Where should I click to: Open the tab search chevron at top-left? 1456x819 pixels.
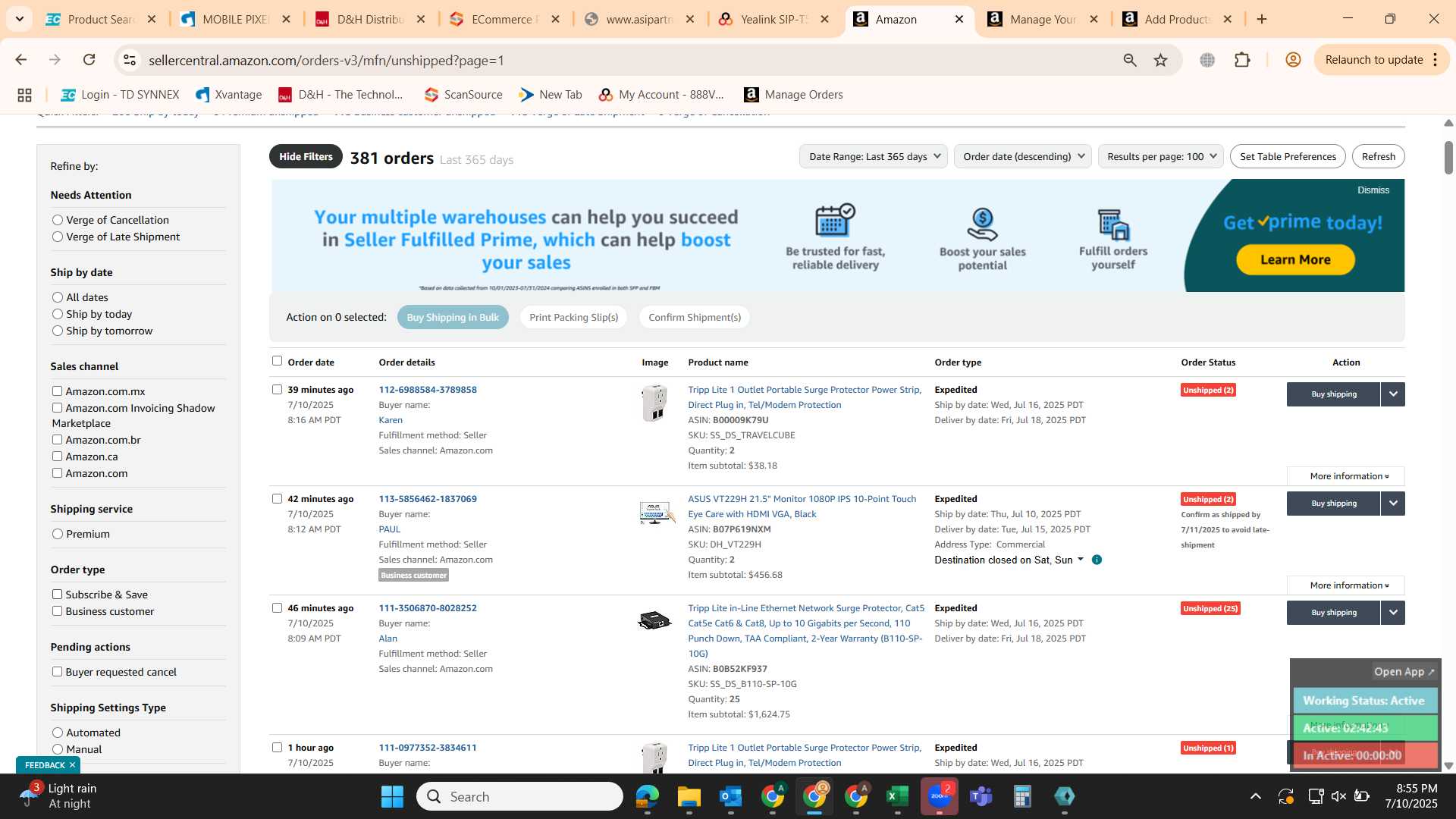click(19, 19)
